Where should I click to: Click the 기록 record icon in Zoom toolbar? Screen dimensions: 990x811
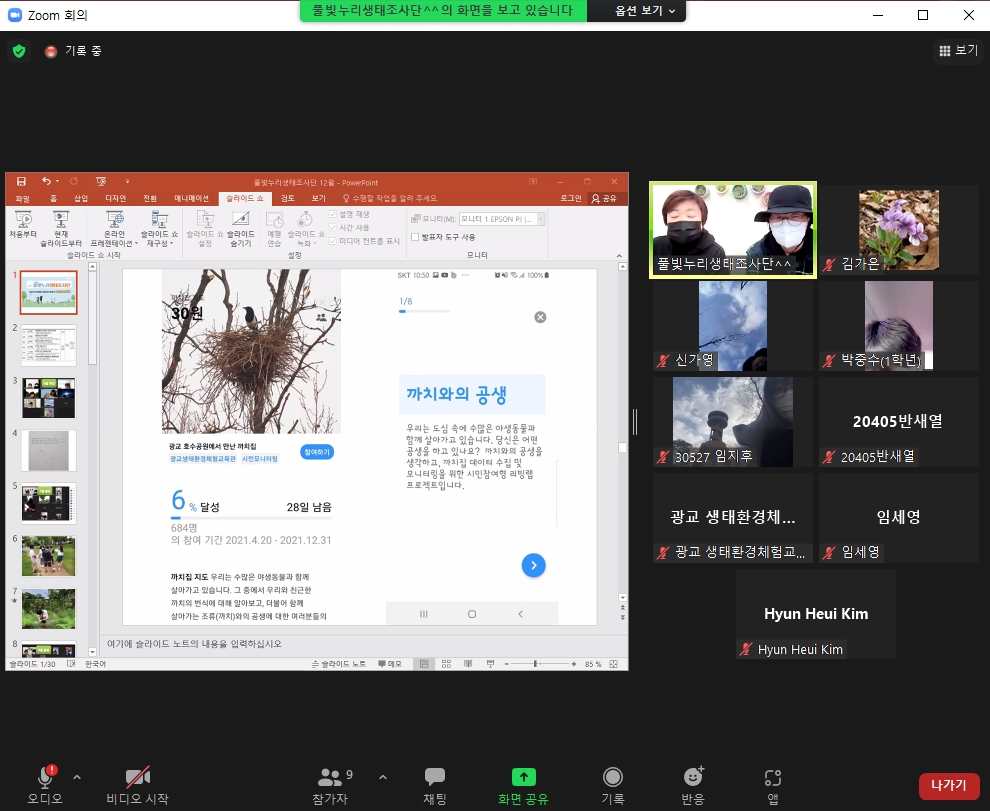612,777
